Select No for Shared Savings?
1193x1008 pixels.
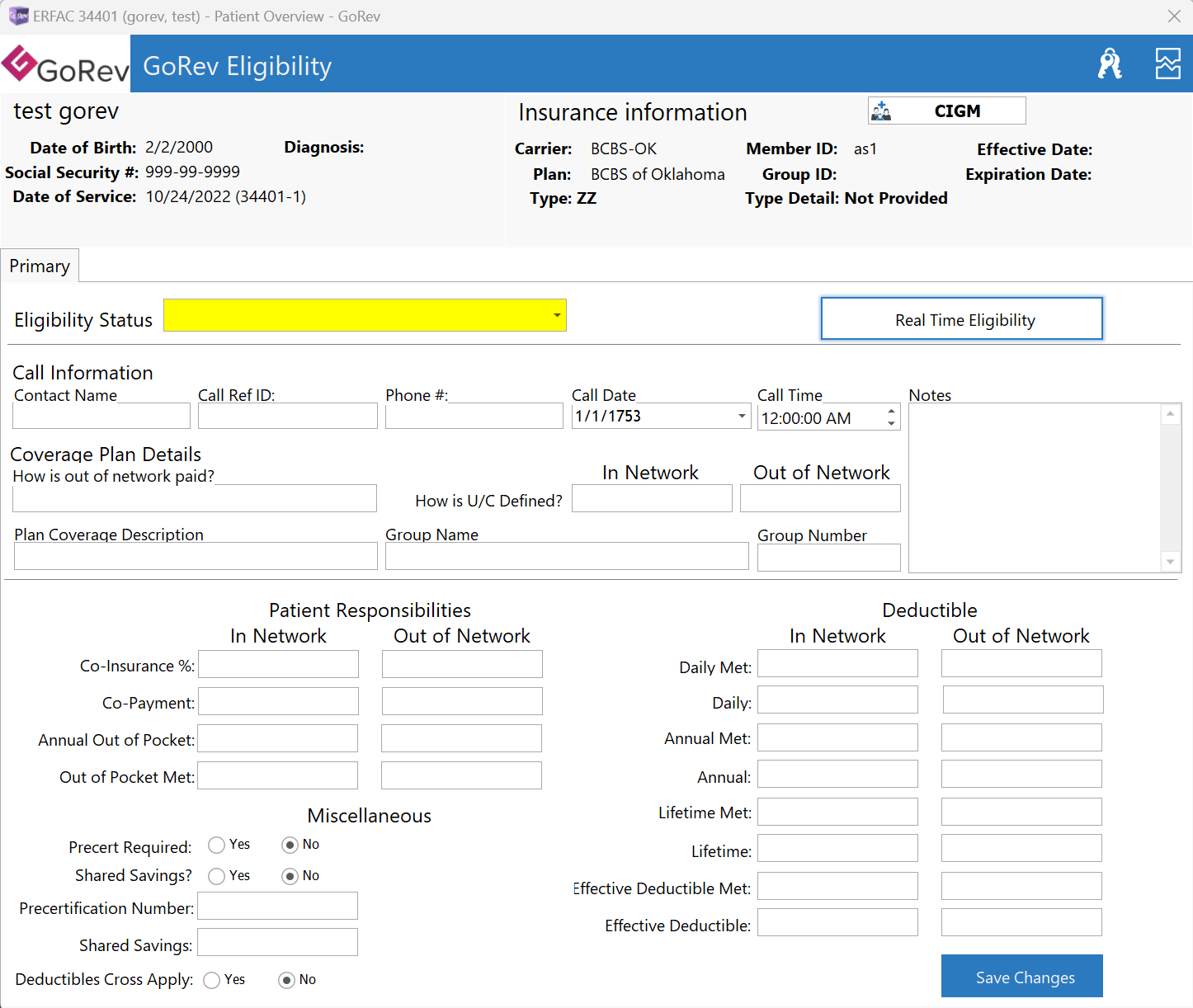tap(290, 876)
